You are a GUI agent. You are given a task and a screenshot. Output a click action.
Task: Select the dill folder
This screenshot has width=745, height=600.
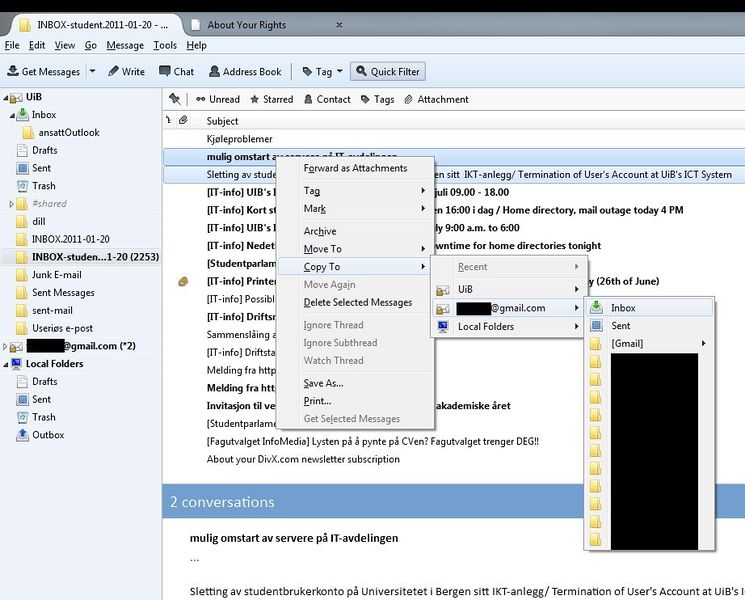point(38,221)
